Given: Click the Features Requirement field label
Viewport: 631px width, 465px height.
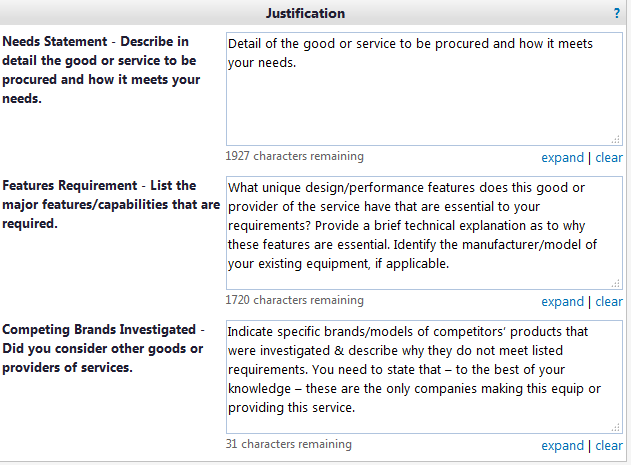Looking at the screenshot, I should (x=110, y=205).
